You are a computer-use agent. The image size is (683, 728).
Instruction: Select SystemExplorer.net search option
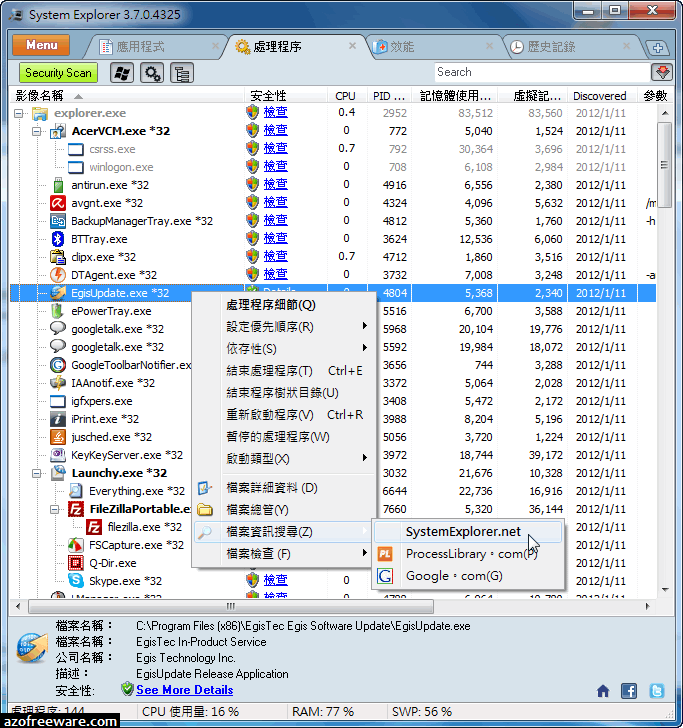[x=468, y=532]
